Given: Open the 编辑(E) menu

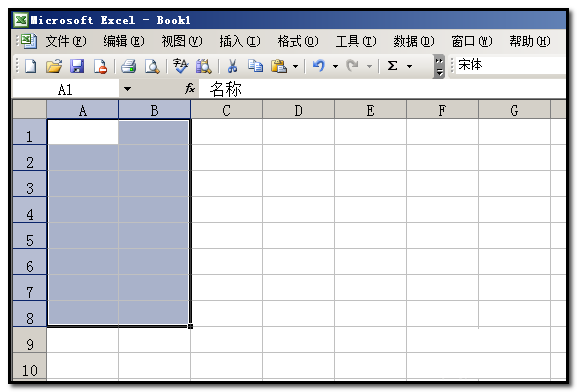Looking at the screenshot, I should pyautogui.click(x=124, y=41).
